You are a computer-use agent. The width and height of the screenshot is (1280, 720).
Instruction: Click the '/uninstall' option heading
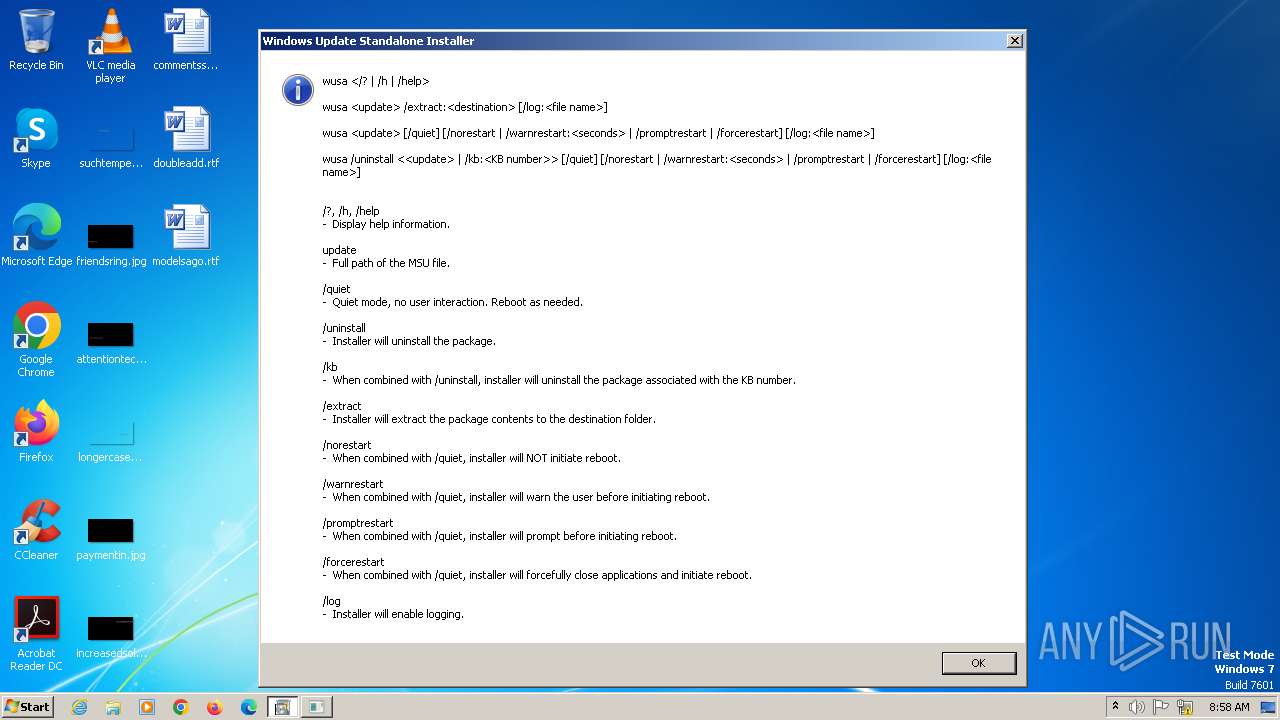point(344,328)
